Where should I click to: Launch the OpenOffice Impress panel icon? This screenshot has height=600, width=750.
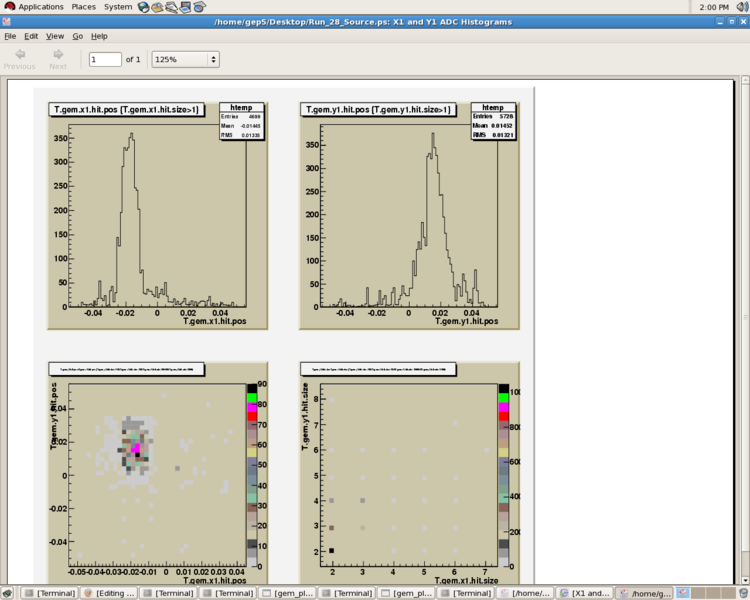[x=186, y=7]
